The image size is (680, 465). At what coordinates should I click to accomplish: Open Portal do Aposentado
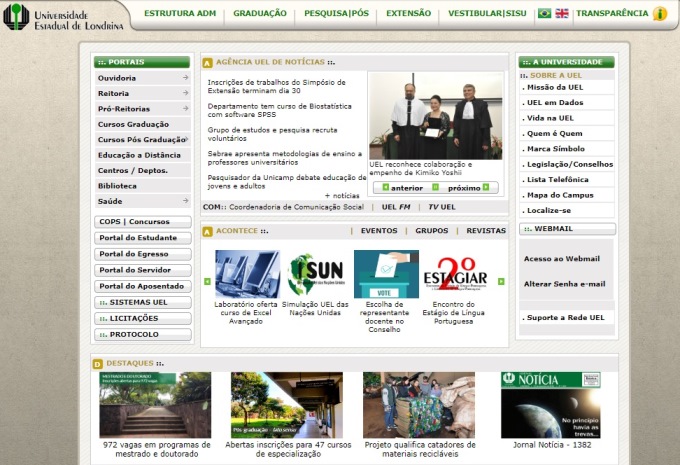[143, 286]
